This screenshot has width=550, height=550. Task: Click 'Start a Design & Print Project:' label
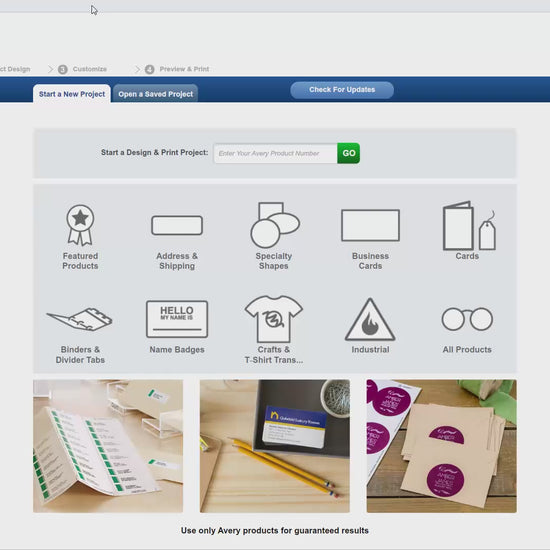click(154, 153)
